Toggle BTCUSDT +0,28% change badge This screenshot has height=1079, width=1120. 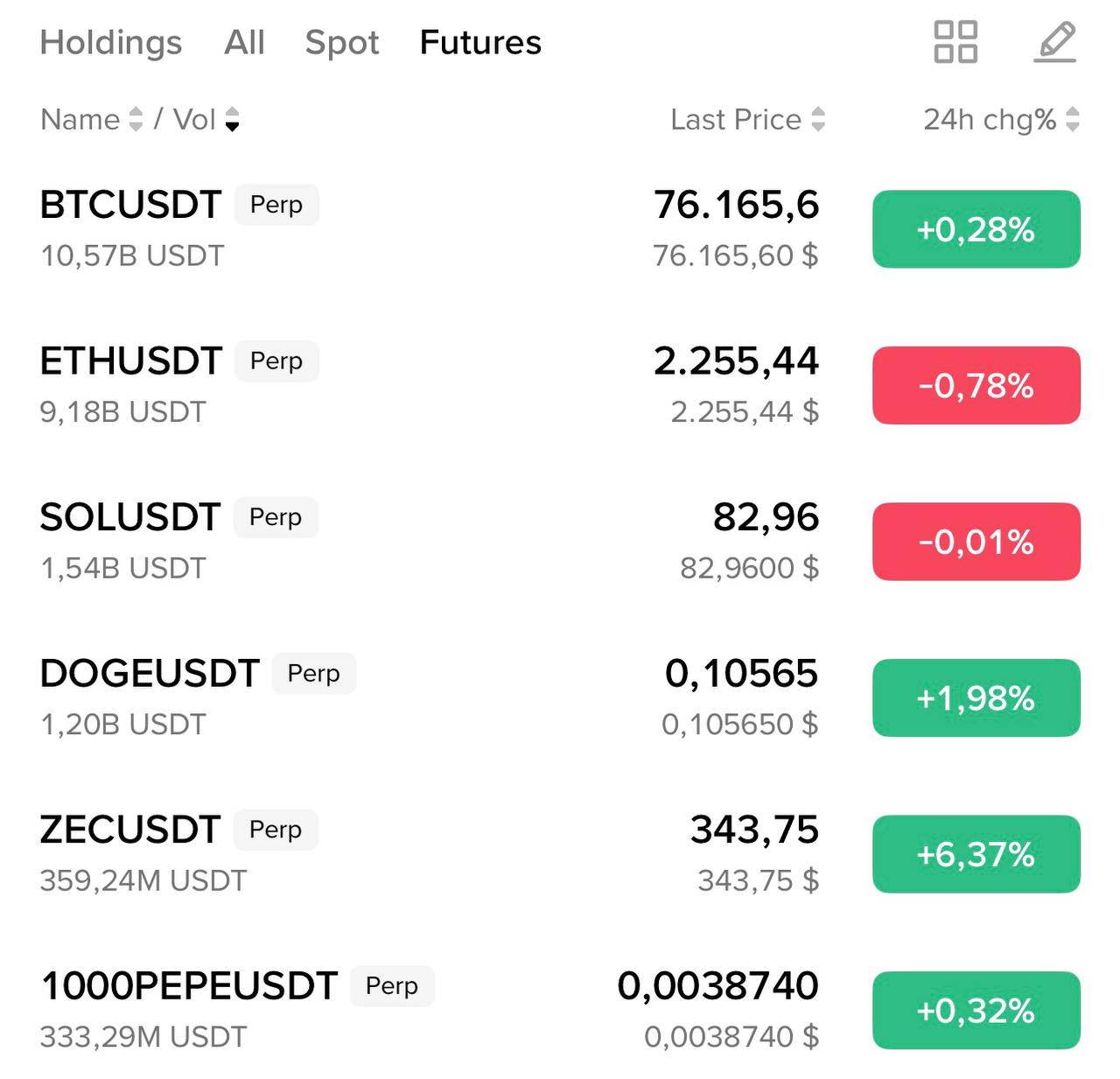976,229
